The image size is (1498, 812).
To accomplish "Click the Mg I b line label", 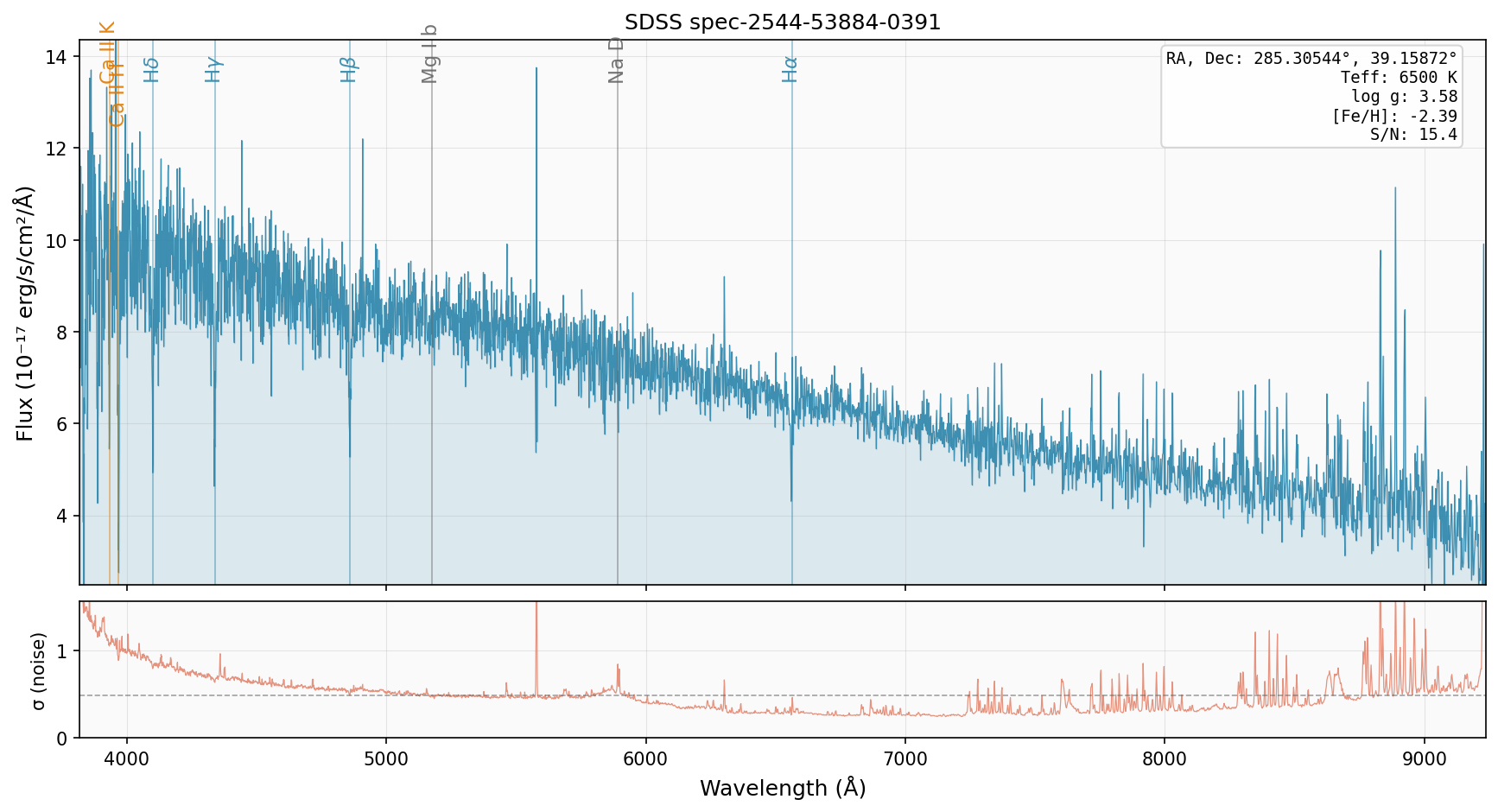I will pyautogui.click(x=430, y=54).
